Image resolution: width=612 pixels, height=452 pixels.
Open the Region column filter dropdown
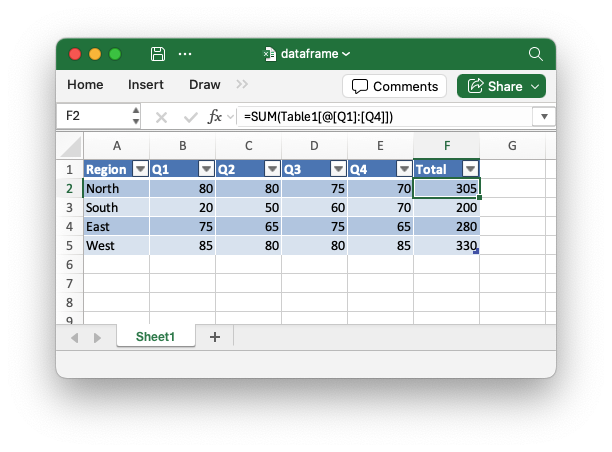click(140, 169)
